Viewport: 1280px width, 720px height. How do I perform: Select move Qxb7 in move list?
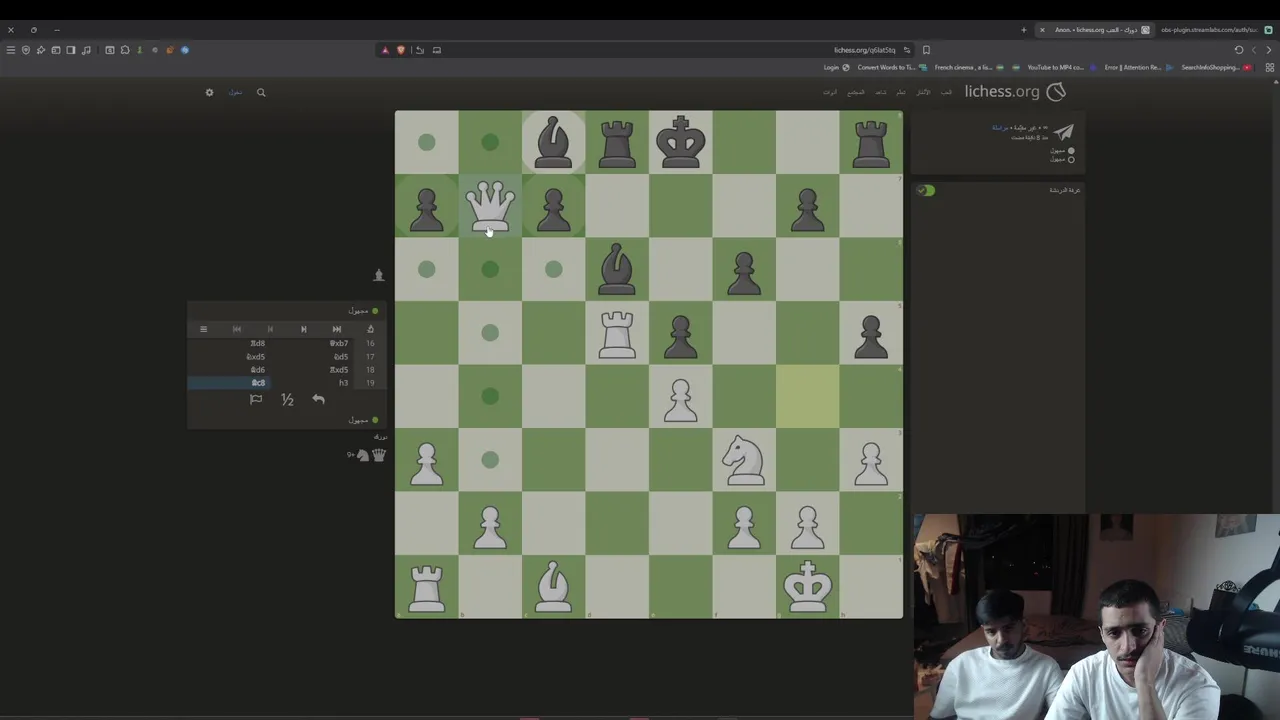click(x=339, y=343)
